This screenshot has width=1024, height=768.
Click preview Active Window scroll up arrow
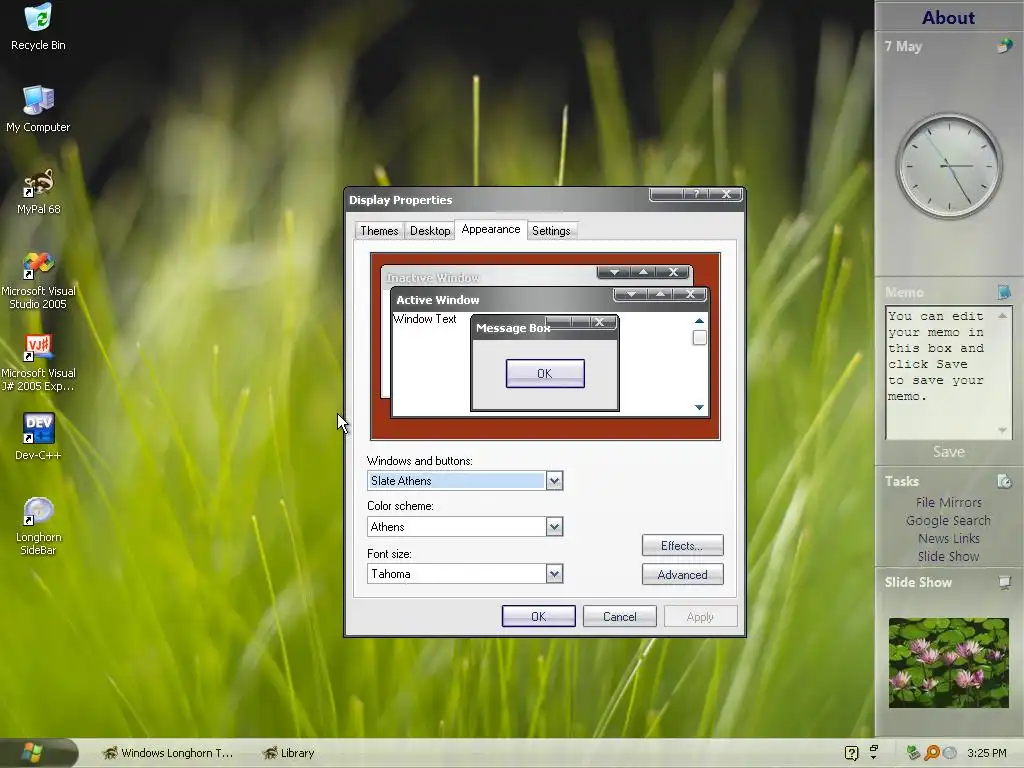tap(699, 321)
